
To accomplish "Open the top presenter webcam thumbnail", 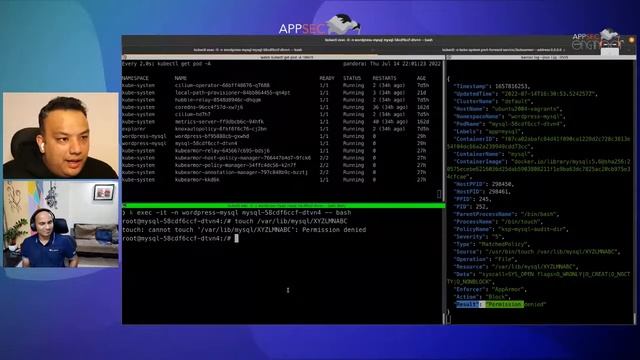I will 61,135.
